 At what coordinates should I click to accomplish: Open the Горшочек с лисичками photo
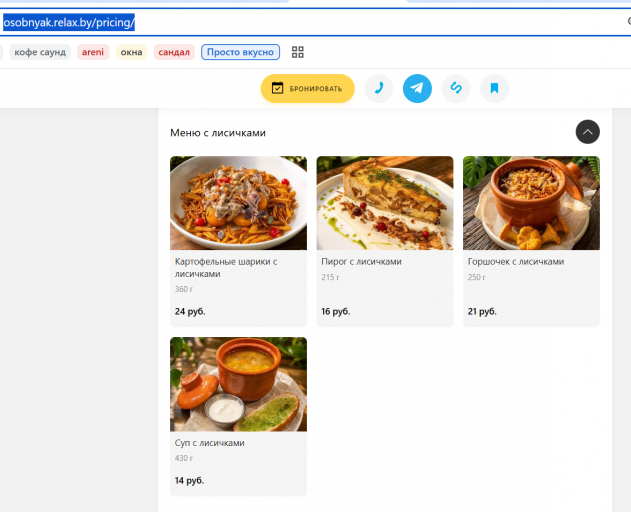[531, 203]
